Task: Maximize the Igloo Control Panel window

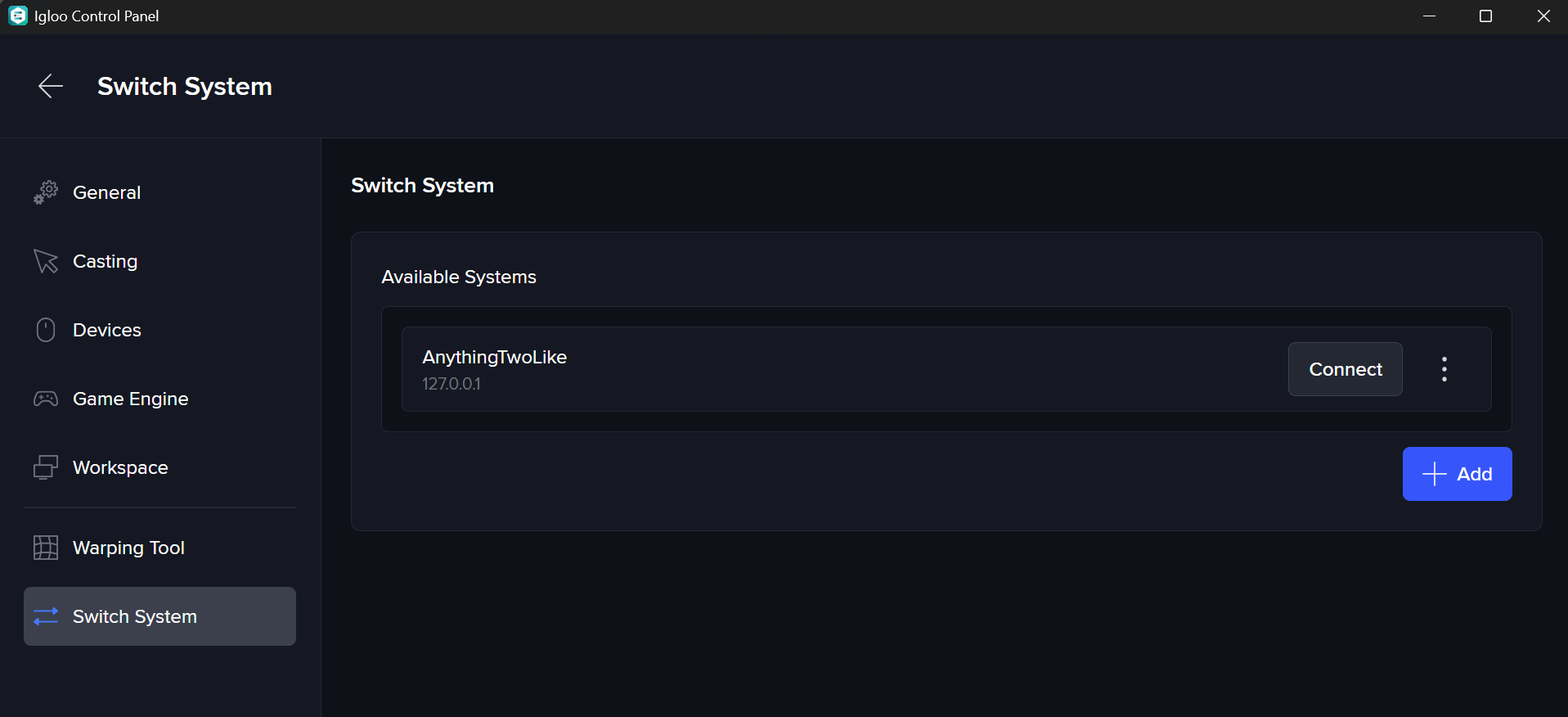Action: click(1485, 16)
